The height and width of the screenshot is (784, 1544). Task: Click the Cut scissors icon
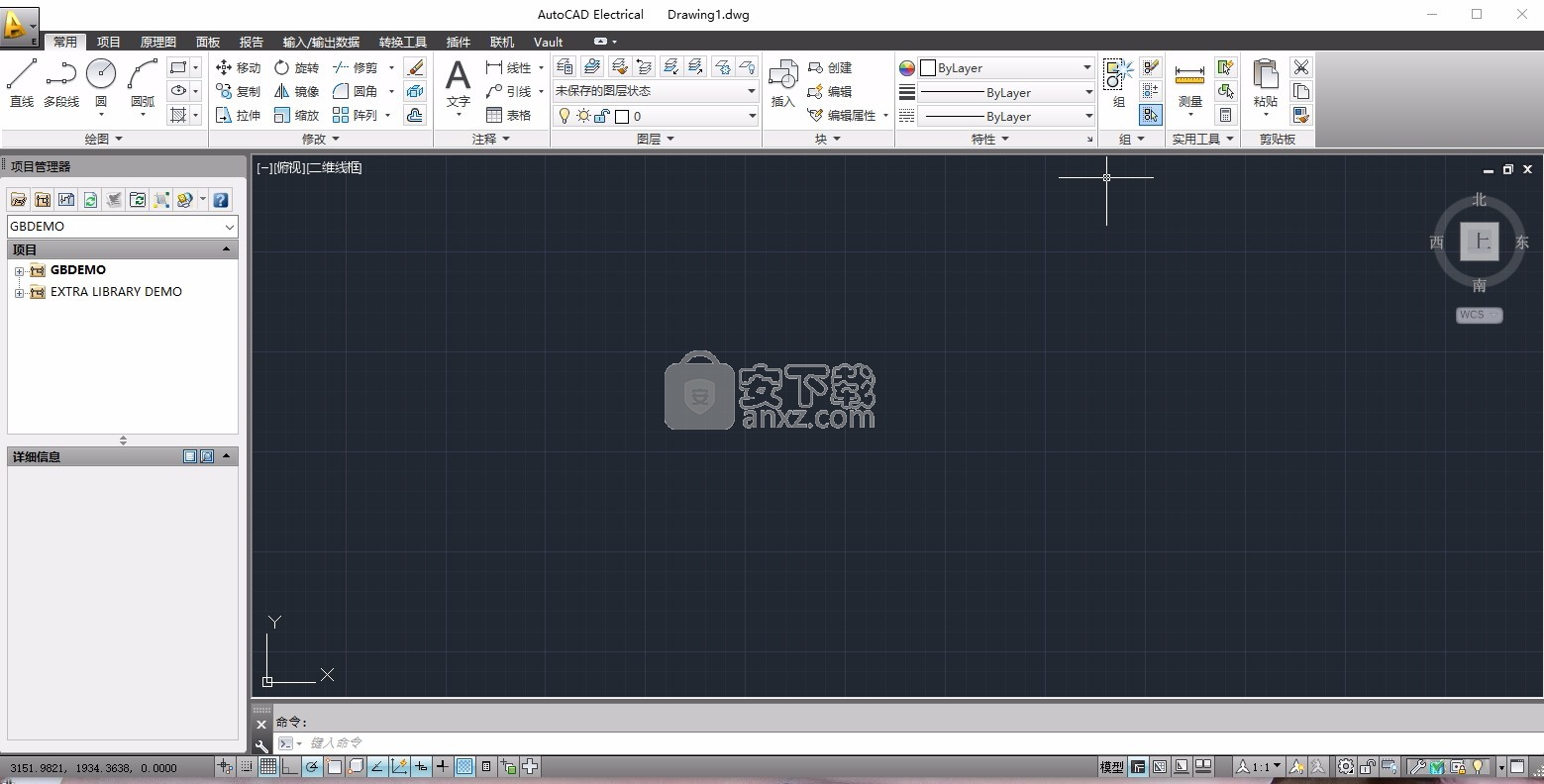pyautogui.click(x=1301, y=67)
